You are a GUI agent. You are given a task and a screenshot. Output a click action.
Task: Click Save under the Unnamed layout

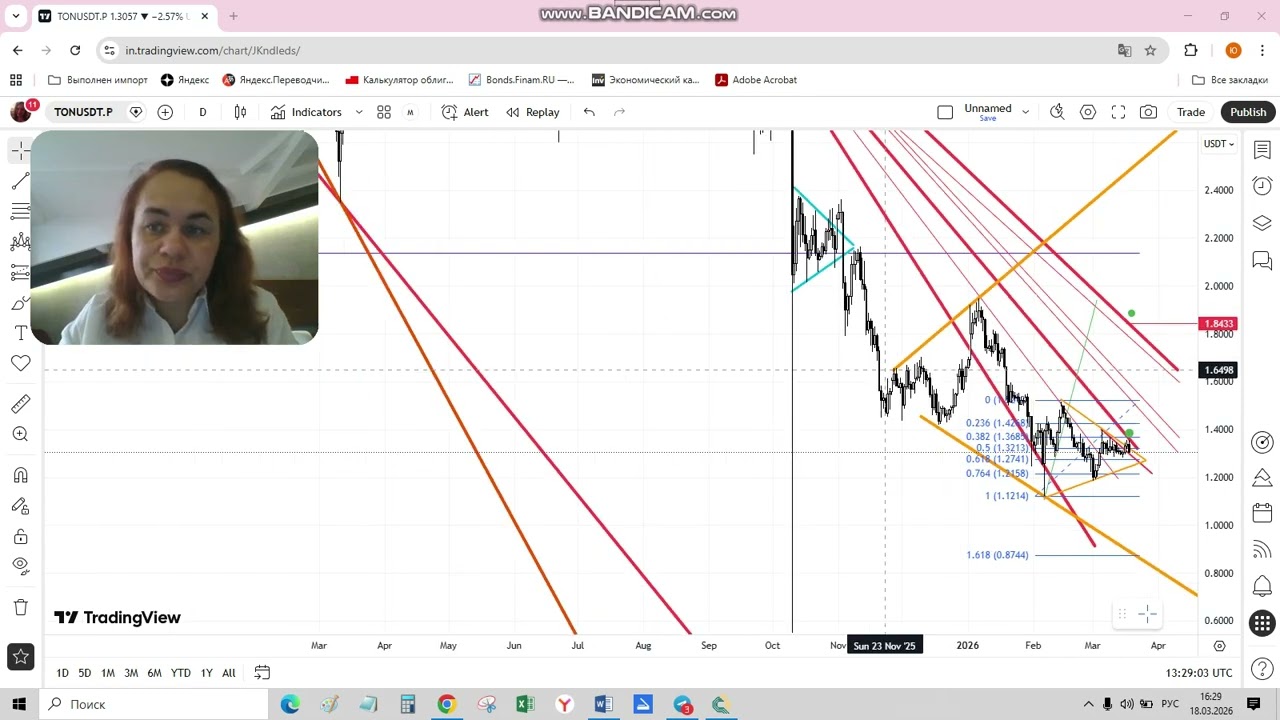(988, 119)
